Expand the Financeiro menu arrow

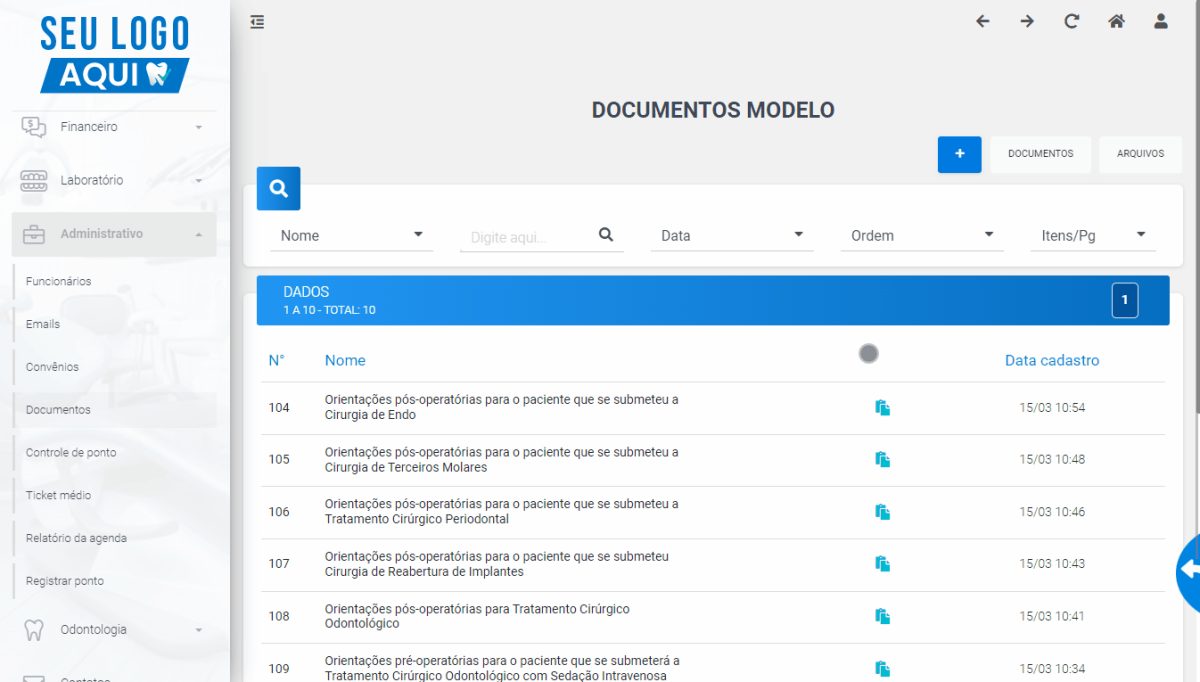coord(198,127)
